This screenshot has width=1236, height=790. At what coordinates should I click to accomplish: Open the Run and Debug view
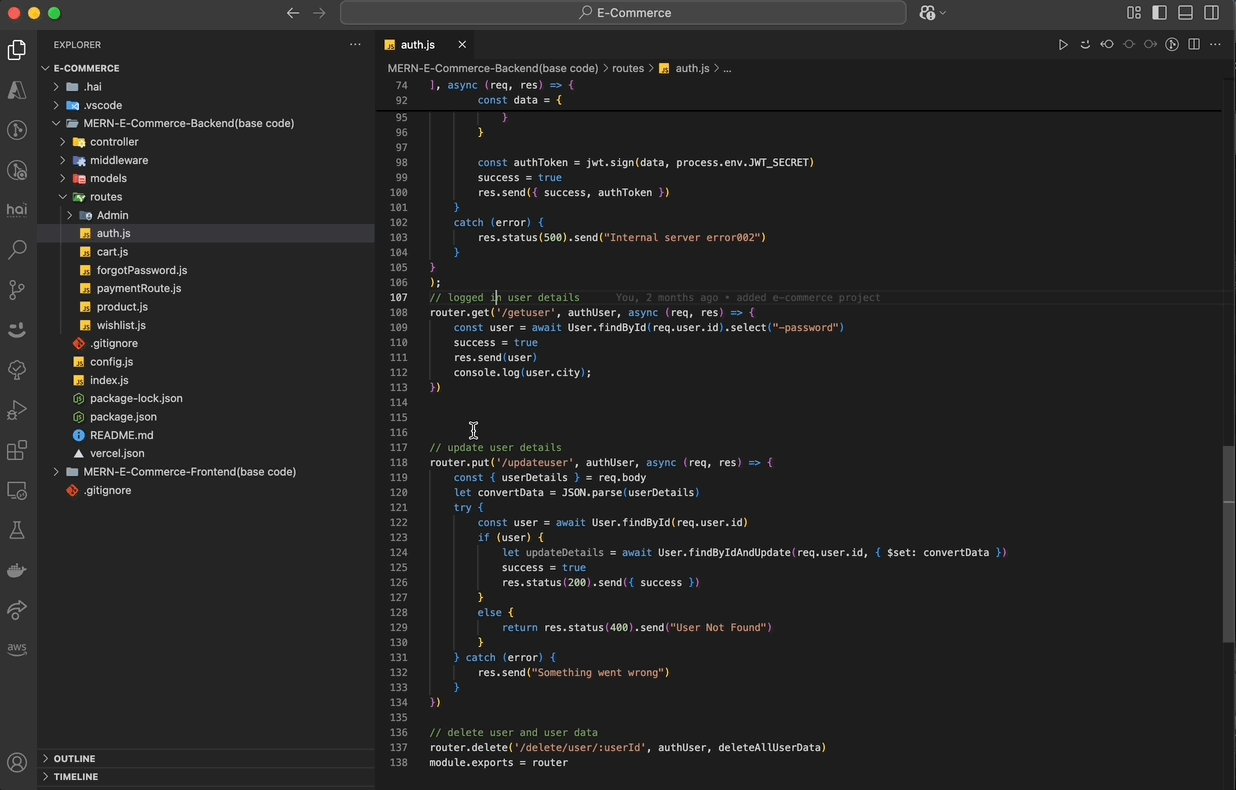coord(17,410)
